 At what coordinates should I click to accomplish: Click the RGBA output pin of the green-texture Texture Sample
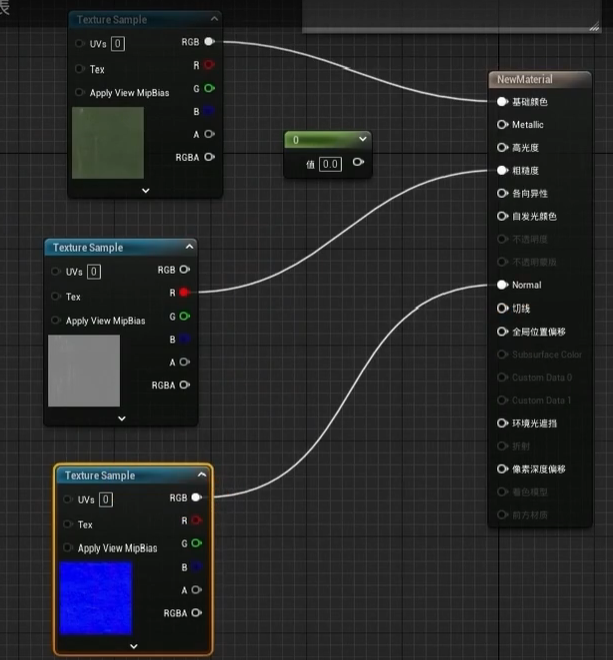tap(209, 157)
